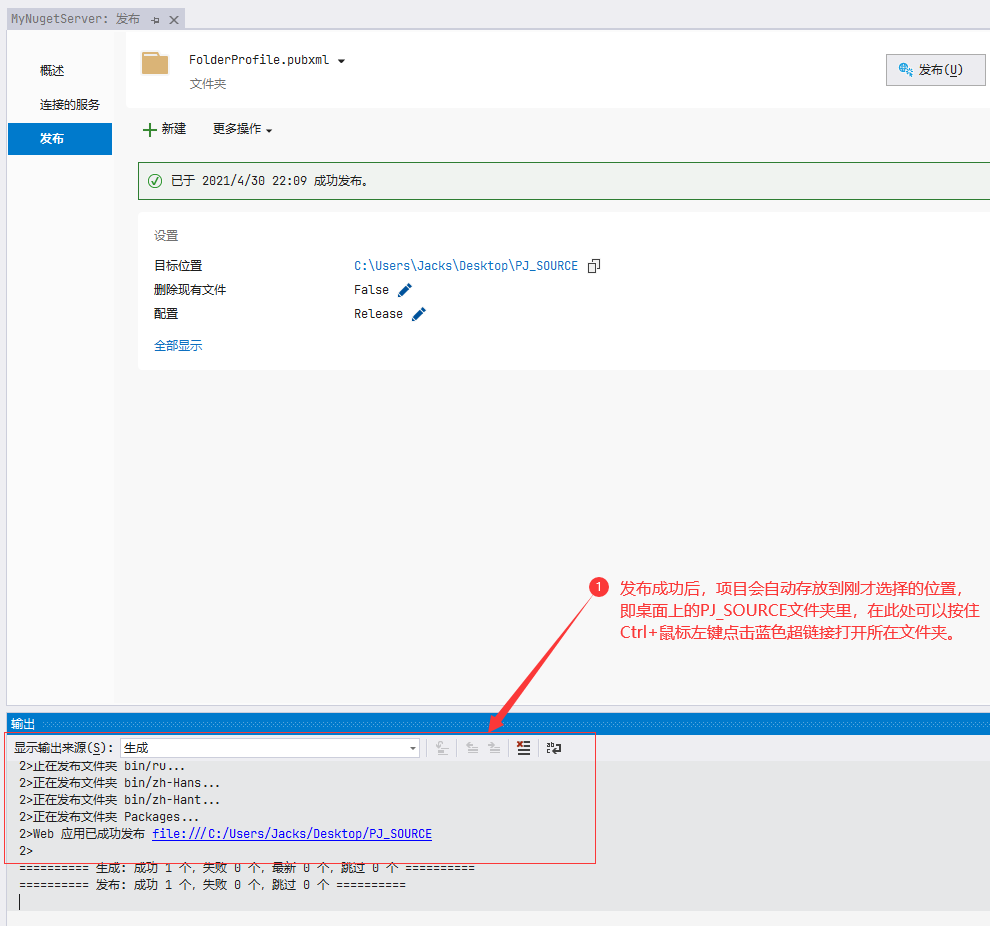Click the 删除现有文件 label
990x926 pixels.
[x=190, y=290]
